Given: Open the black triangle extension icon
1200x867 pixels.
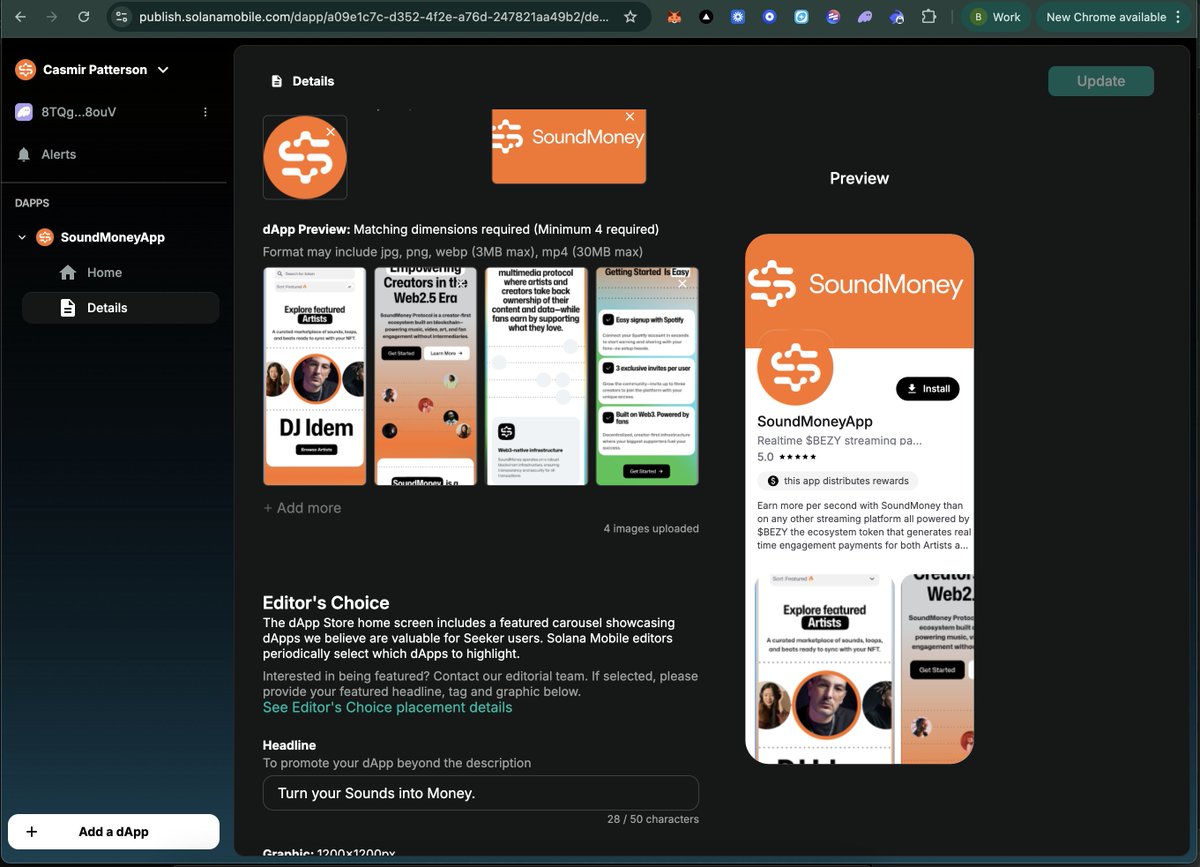Looking at the screenshot, I should click(706, 17).
